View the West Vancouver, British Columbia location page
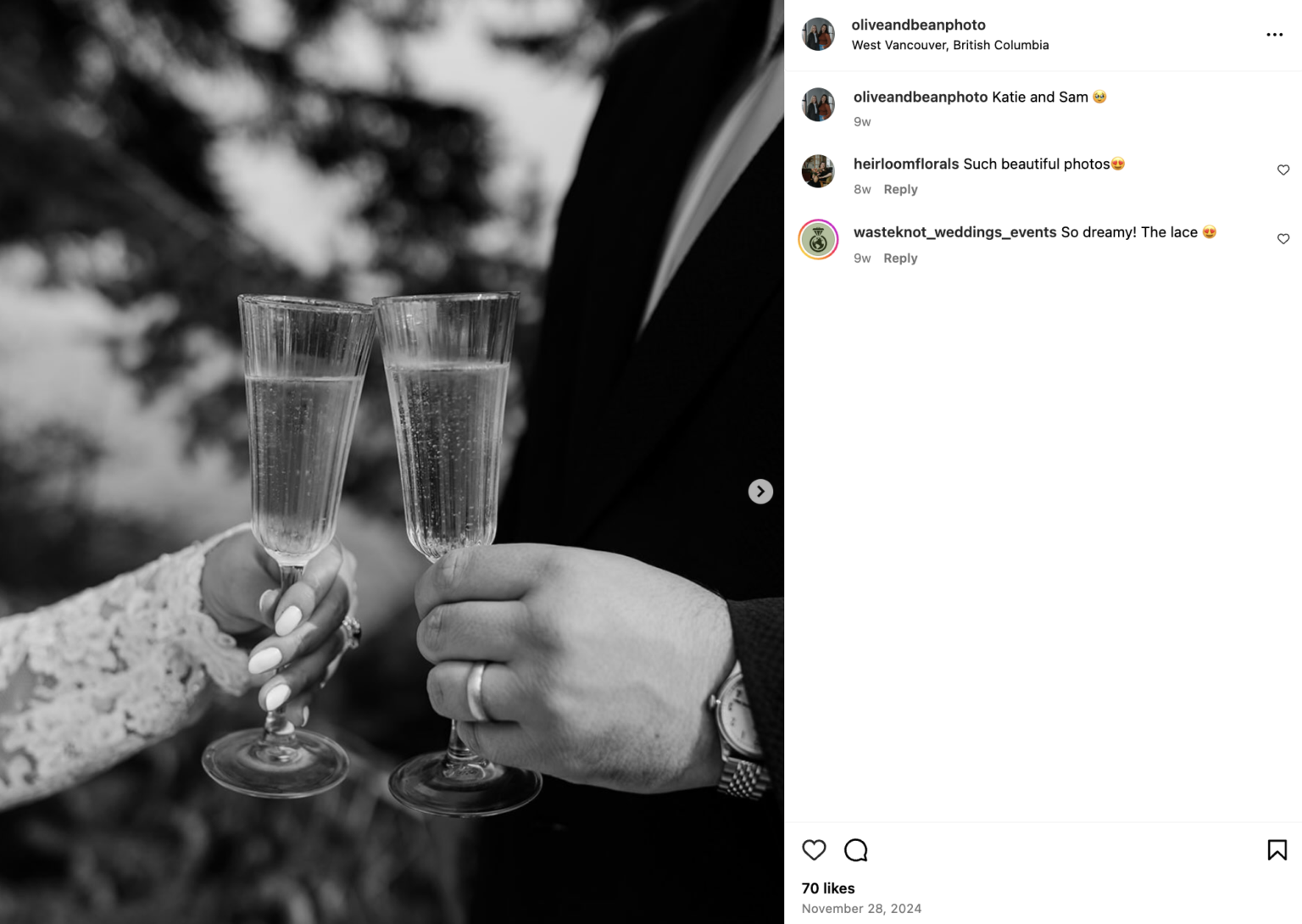 pos(949,45)
